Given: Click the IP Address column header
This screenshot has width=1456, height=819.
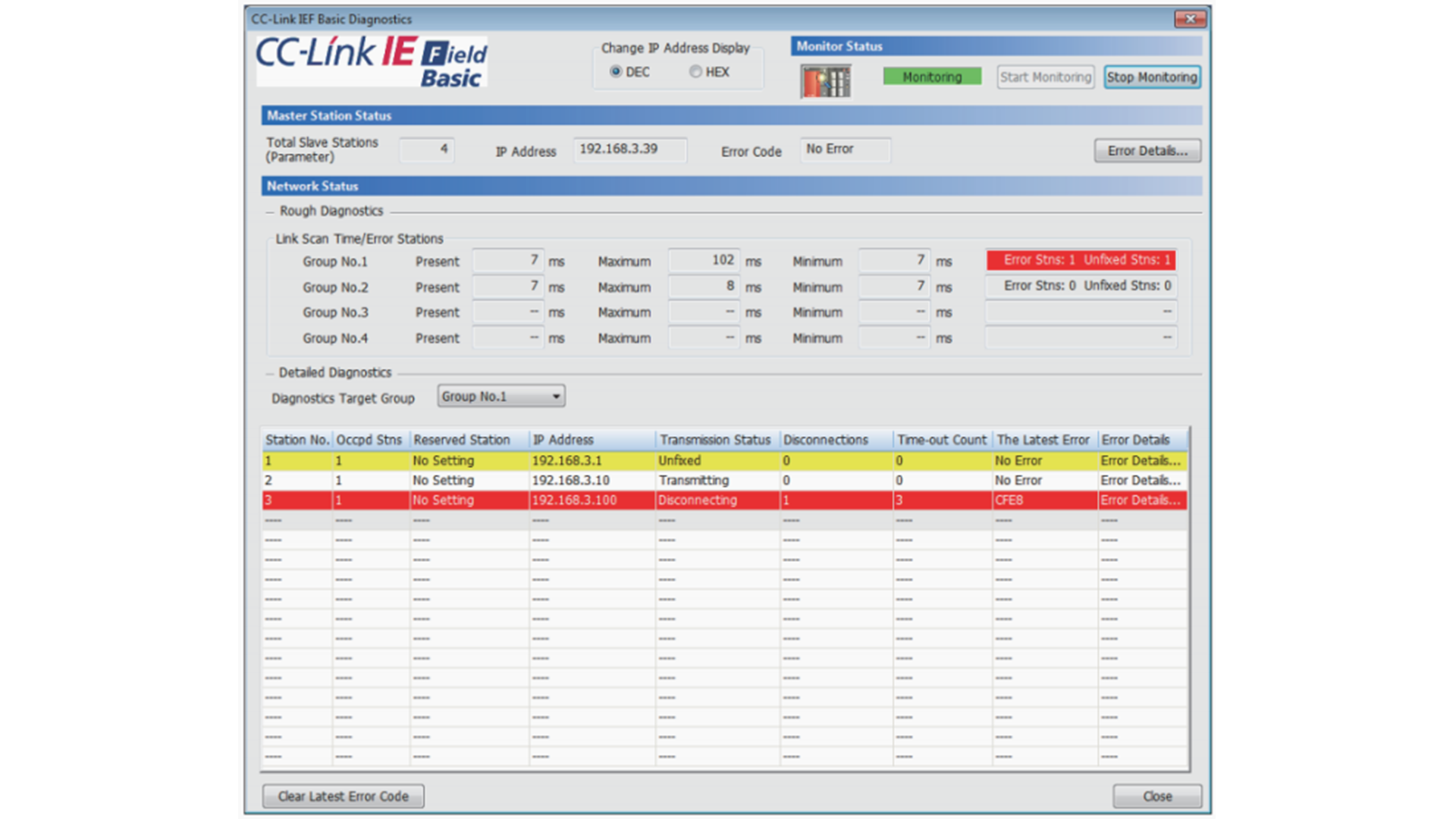Looking at the screenshot, I should coord(563,440).
